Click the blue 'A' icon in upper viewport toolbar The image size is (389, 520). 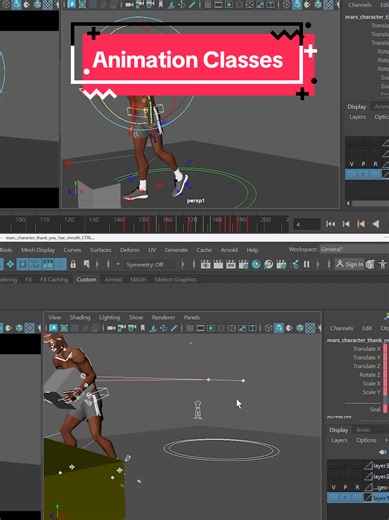(72, 4)
